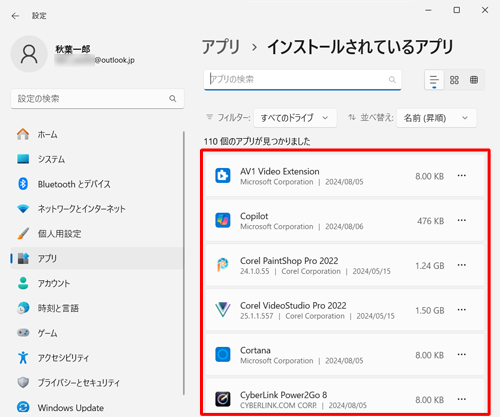
Task: Click the 2024/08/06 install date
Action: pos(344,227)
